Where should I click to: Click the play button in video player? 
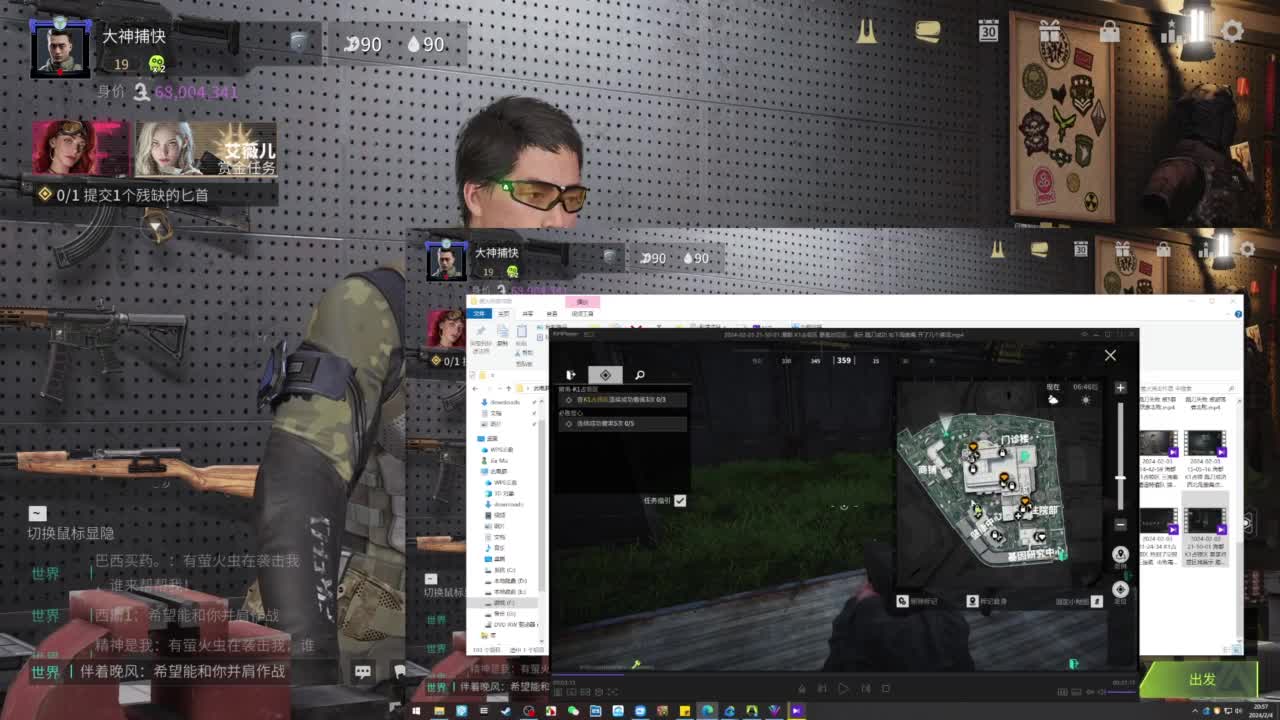click(x=843, y=688)
